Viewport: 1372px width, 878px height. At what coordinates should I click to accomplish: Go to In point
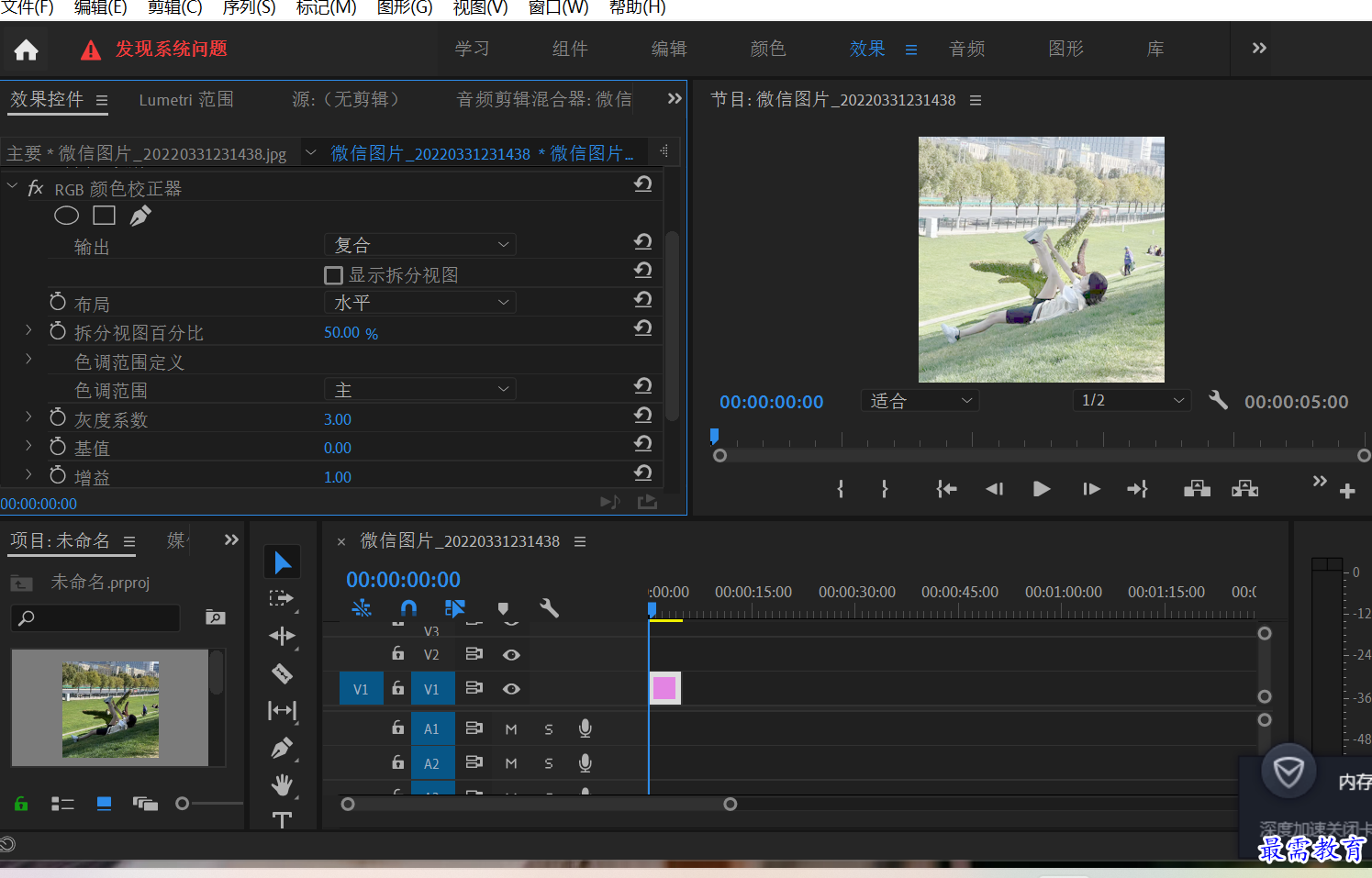(x=946, y=489)
